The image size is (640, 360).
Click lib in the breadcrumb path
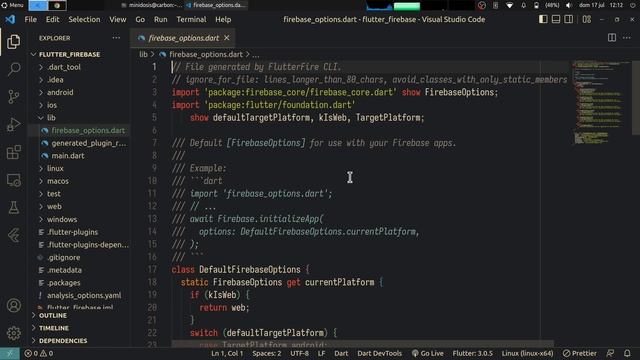[143, 54]
